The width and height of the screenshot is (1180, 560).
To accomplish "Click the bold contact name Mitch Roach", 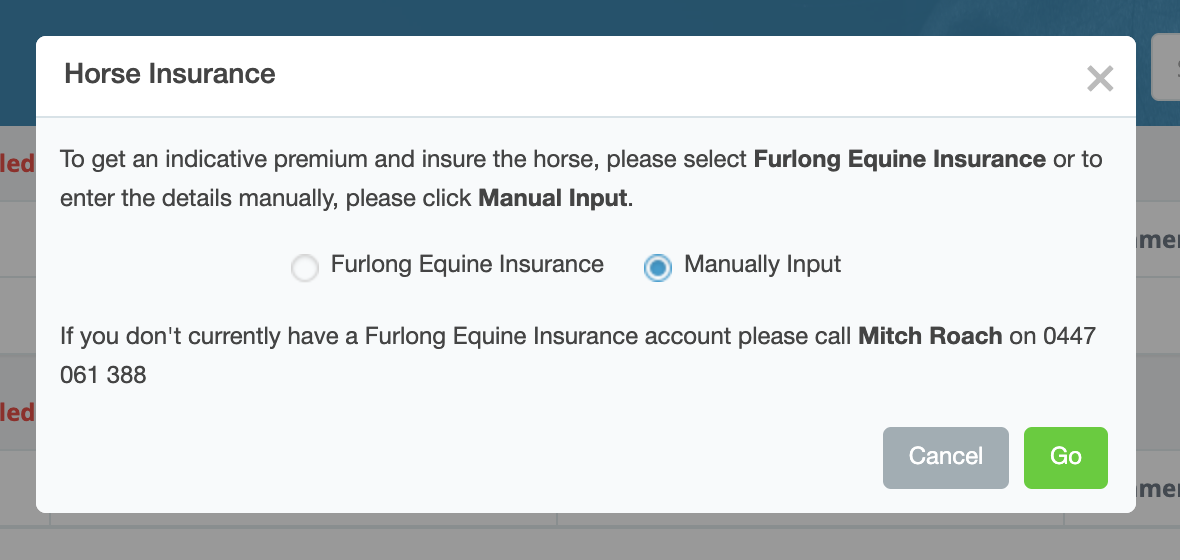I will [930, 336].
